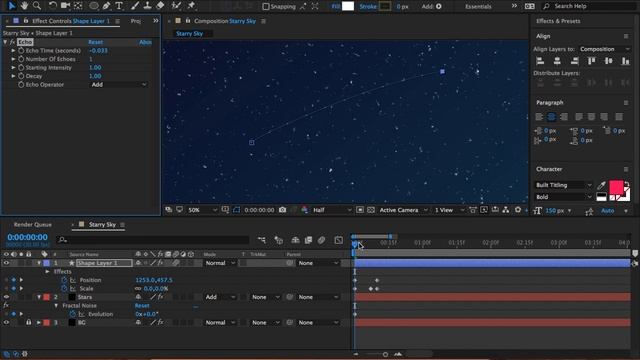Reset the Echo effect
This screenshot has width=640, height=360.
96,42
